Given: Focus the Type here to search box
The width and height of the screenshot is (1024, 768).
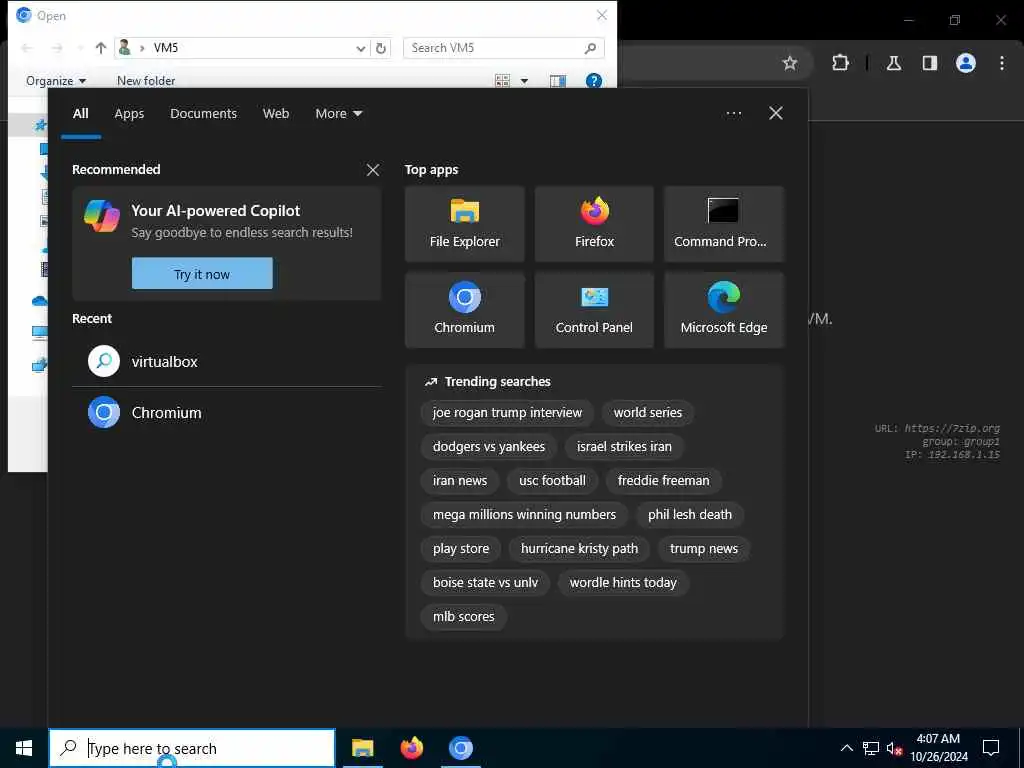Looking at the screenshot, I should point(193,748).
